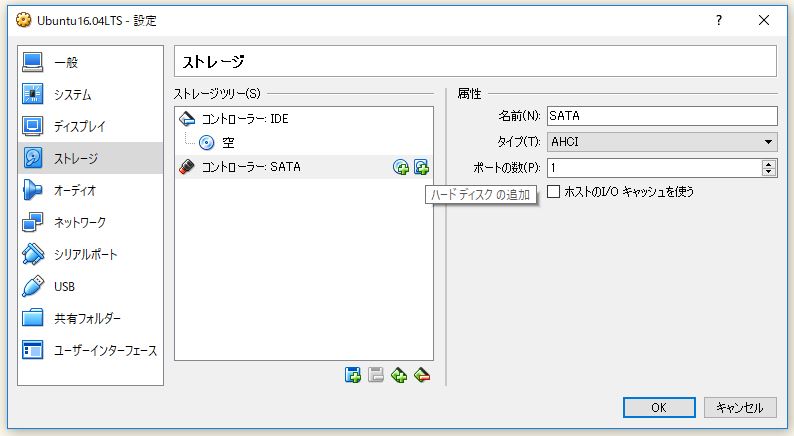Click the 名前 input field containing SATA

(x=662, y=116)
